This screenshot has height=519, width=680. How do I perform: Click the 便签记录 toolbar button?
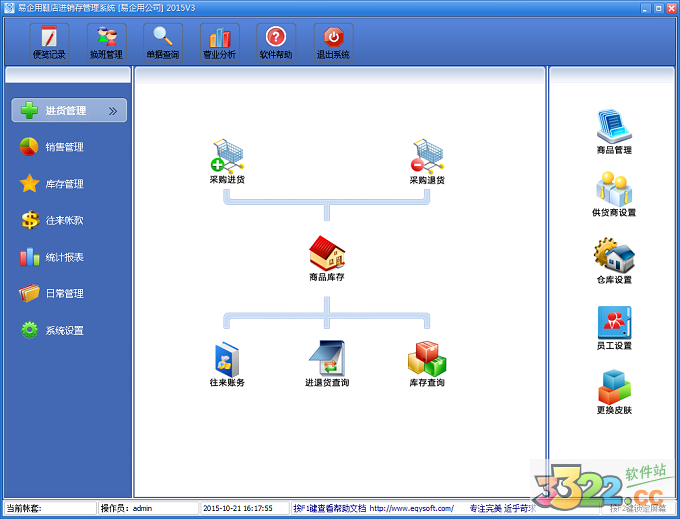point(49,42)
